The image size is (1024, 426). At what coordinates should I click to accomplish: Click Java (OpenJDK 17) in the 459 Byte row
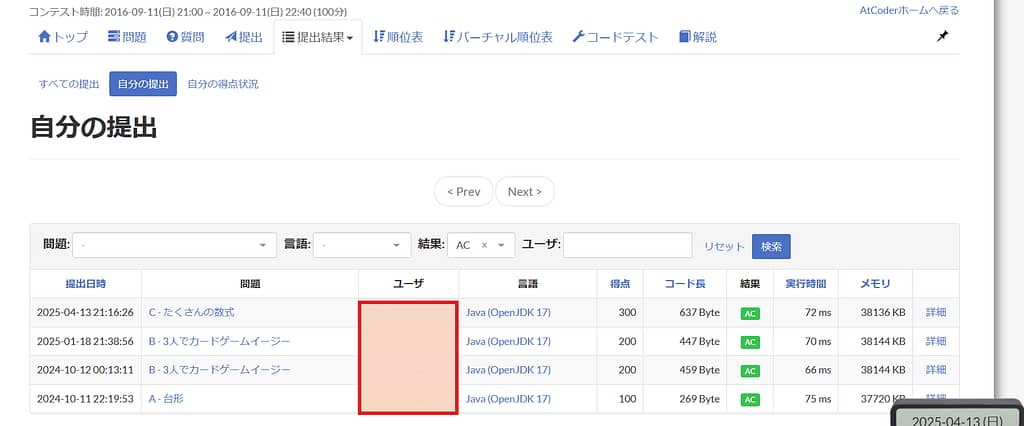pos(508,370)
